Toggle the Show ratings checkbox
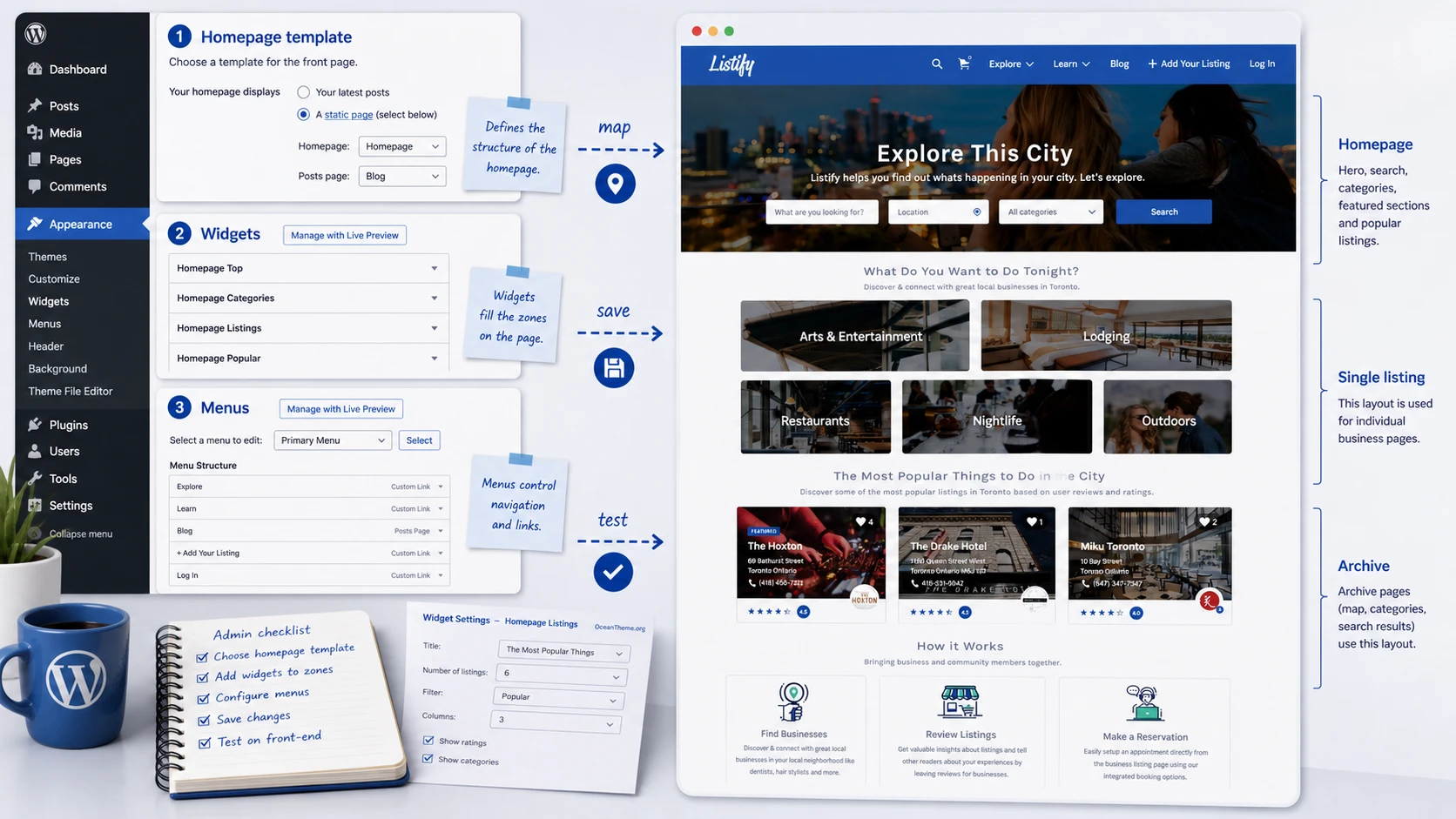1456x819 pixels. click(428, 741)
